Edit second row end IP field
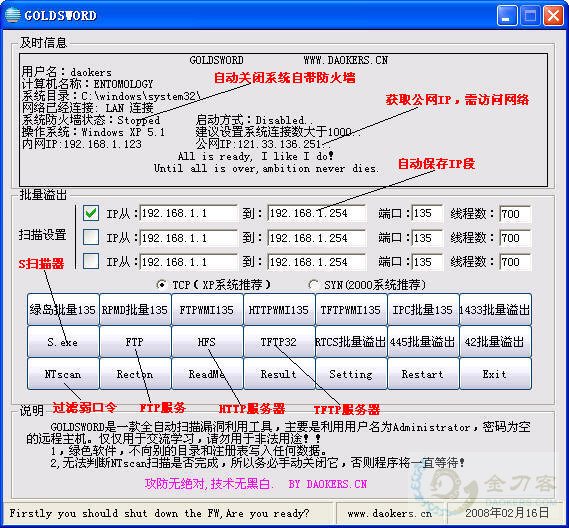 click(316, 238)
